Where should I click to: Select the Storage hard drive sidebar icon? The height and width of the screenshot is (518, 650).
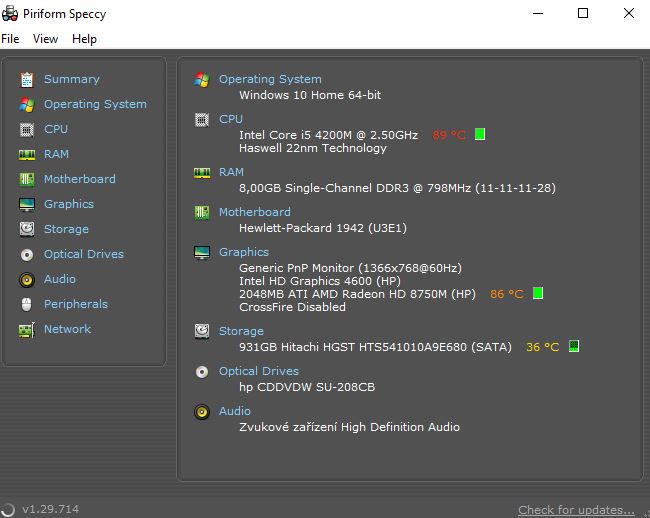click(x=27, y=229)
